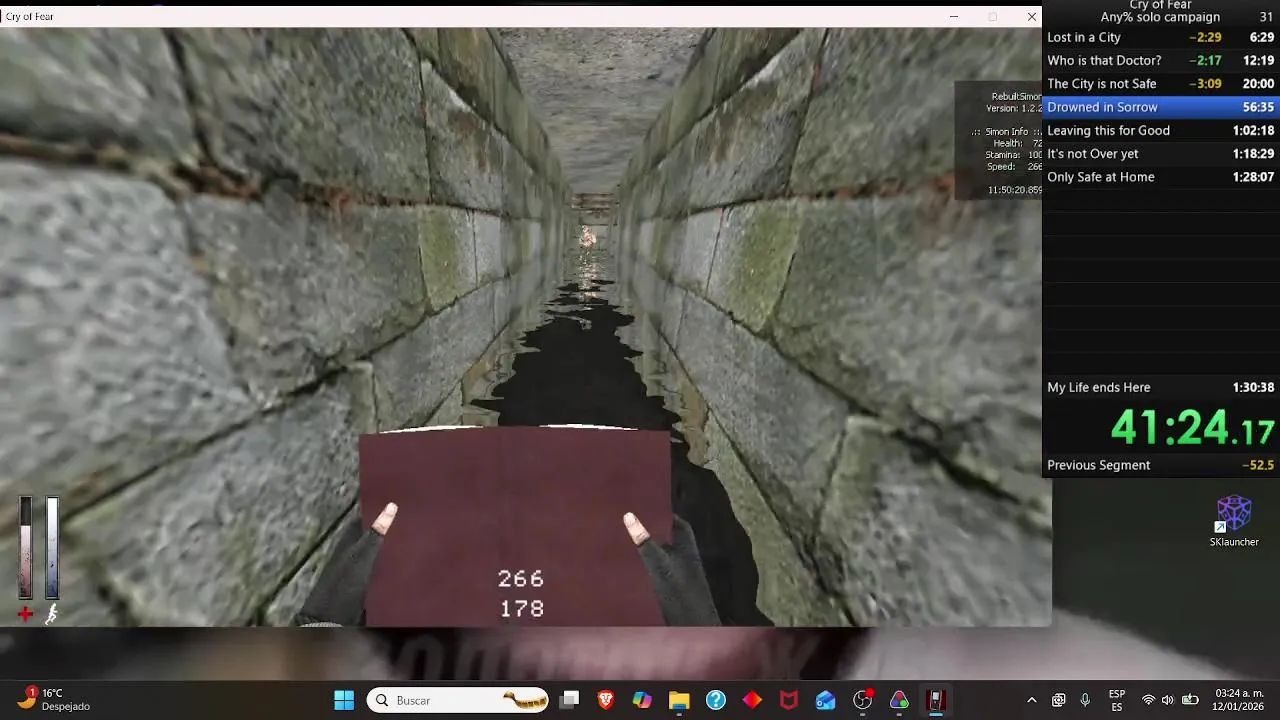This screenshot has height=720, width=1280.
Task: Click the 'Any% solo campaign' category title
Action: [1160, 17]
